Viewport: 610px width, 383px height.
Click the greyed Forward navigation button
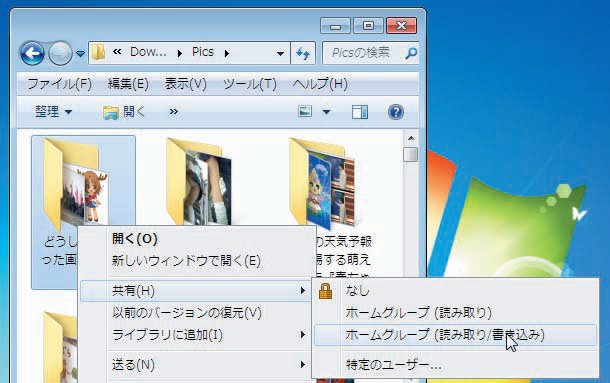(x=60, y=53)
